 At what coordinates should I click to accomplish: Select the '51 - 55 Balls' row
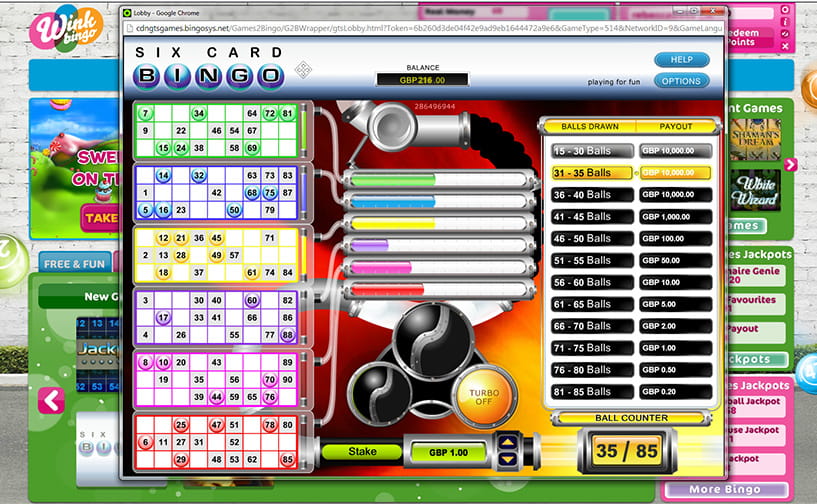(x=592, y=261)
